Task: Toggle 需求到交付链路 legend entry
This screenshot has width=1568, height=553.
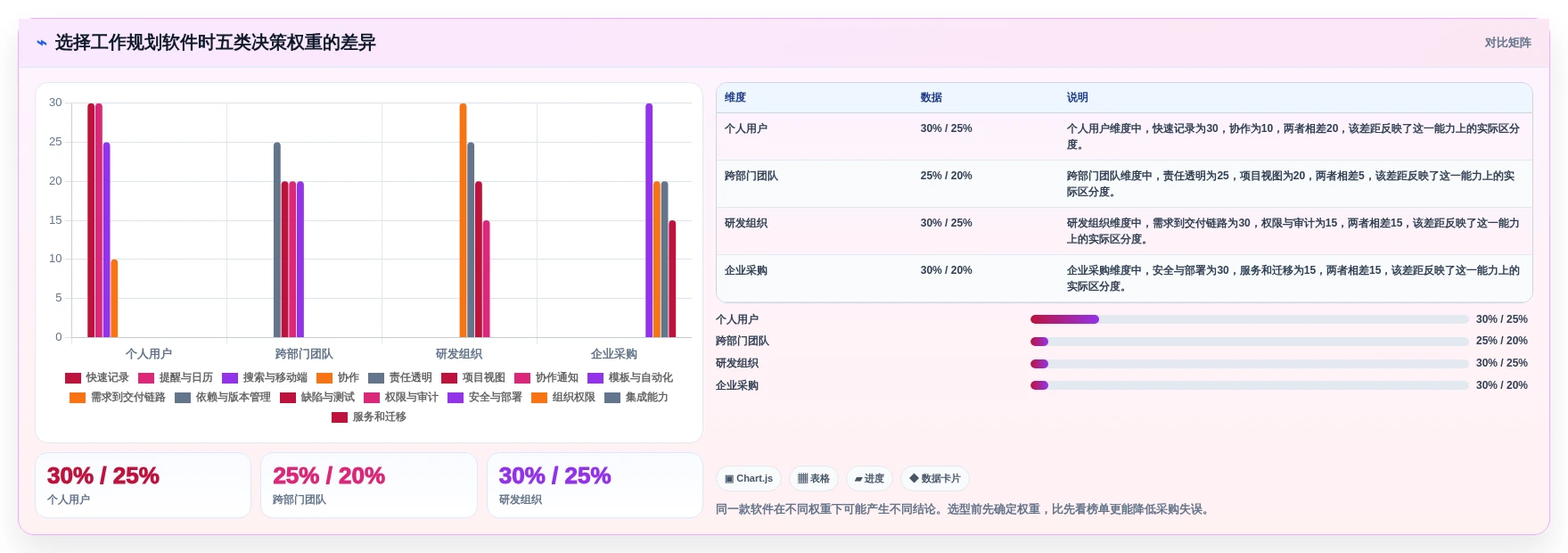Action: (118, 398)
